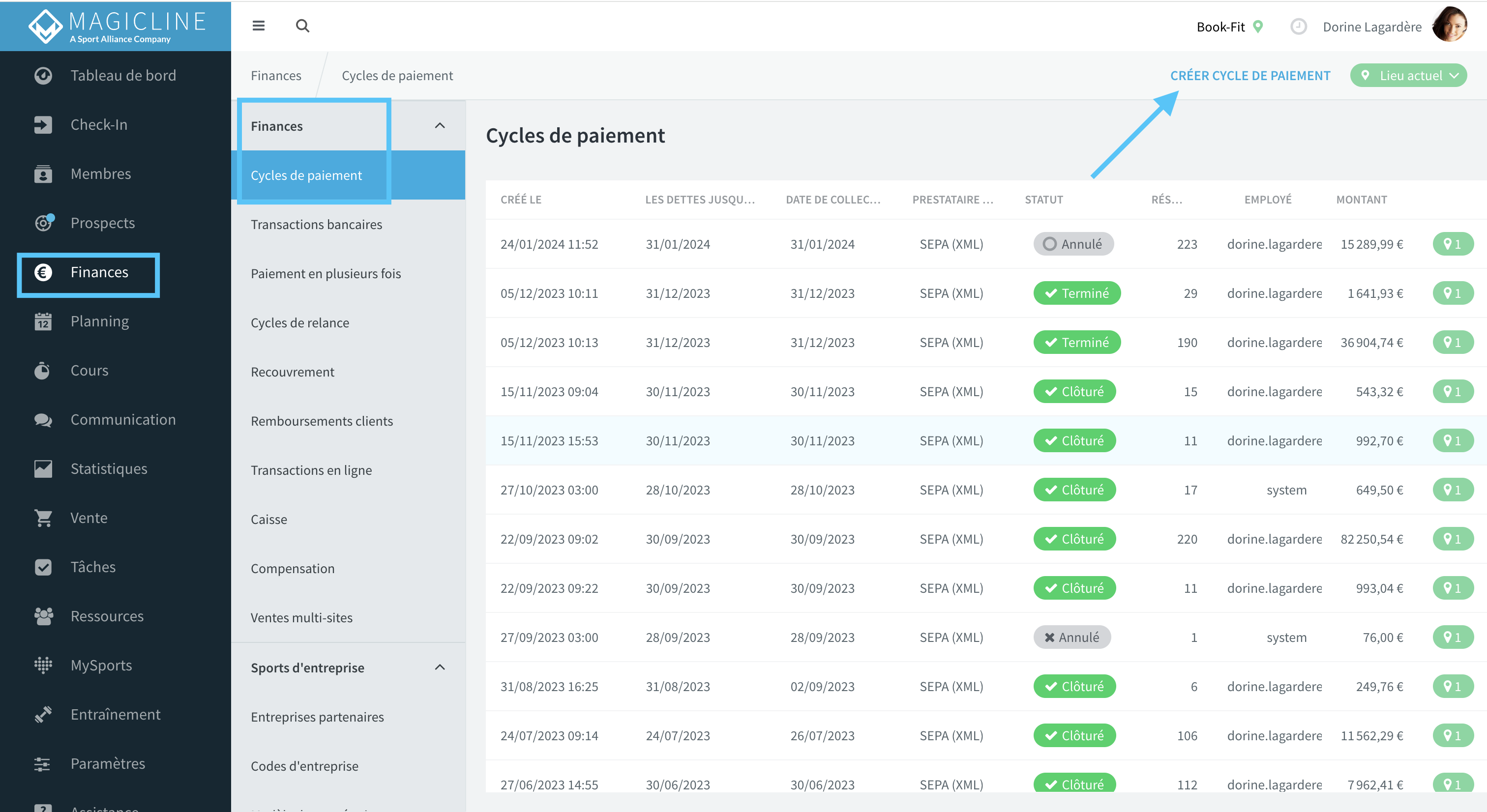
Task: Click the hamburger menu icon
Action: [x=259, y=26]
